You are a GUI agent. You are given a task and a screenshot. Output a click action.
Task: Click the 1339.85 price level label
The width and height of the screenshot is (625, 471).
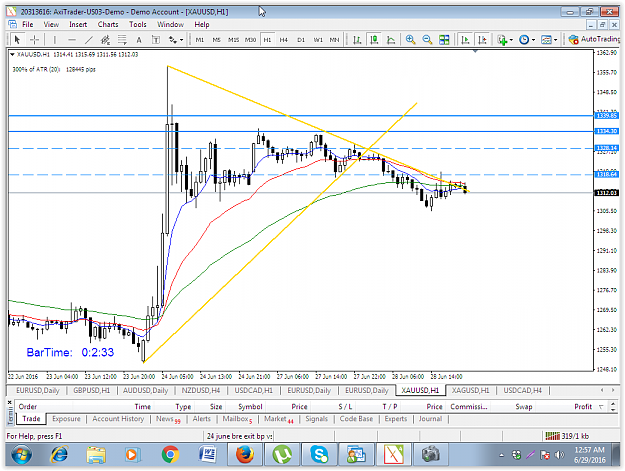pyautogui.click(x=607, y=116)
